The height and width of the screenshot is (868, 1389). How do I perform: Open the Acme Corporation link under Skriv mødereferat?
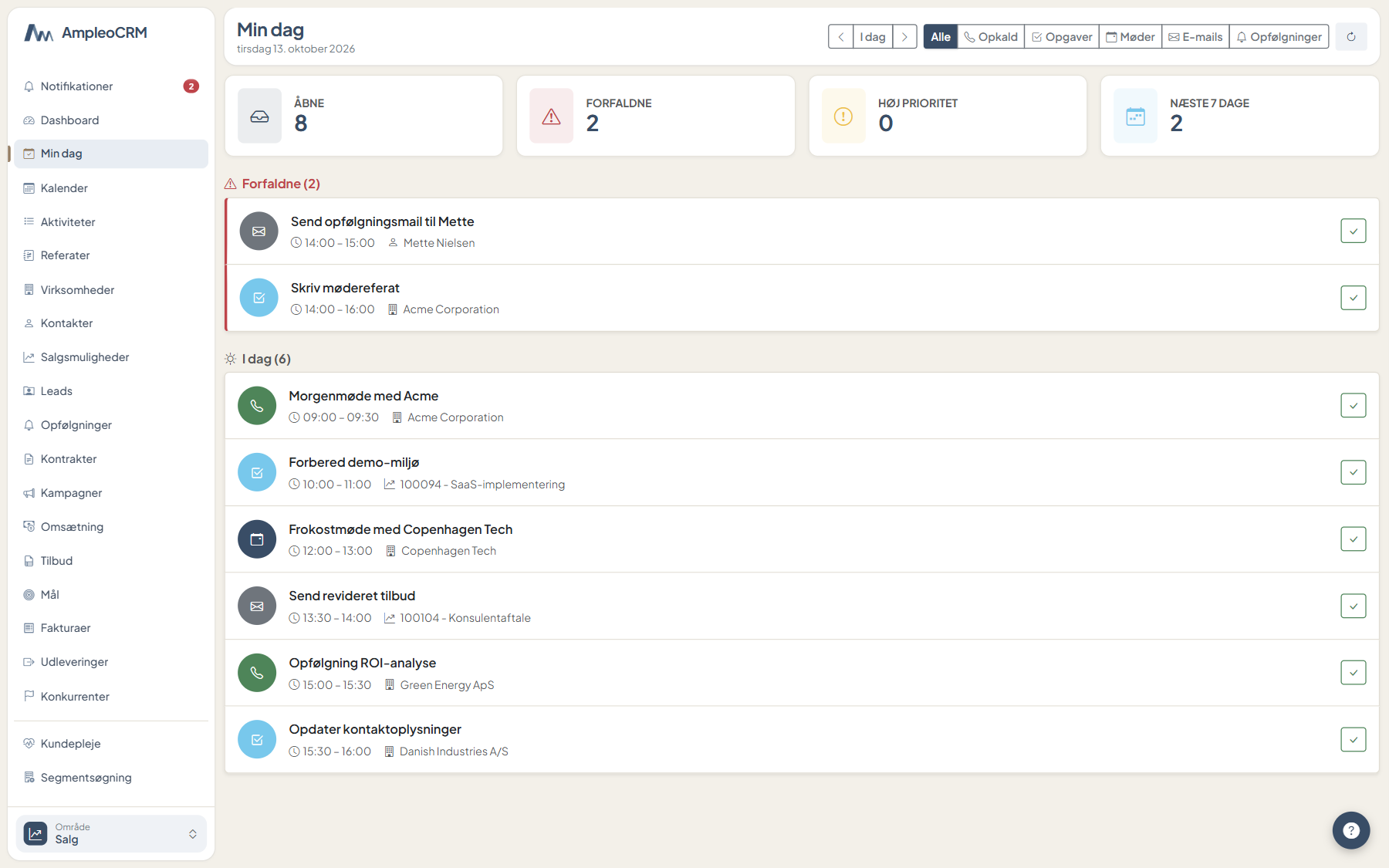pos(451,309)
